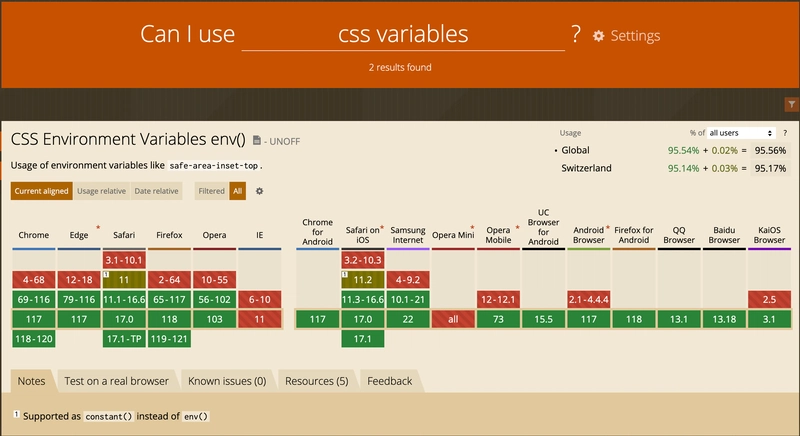800x436 pixels.
Task: Click KaiOS Browser 2.5 cell
Action: (x=769, y=299)
